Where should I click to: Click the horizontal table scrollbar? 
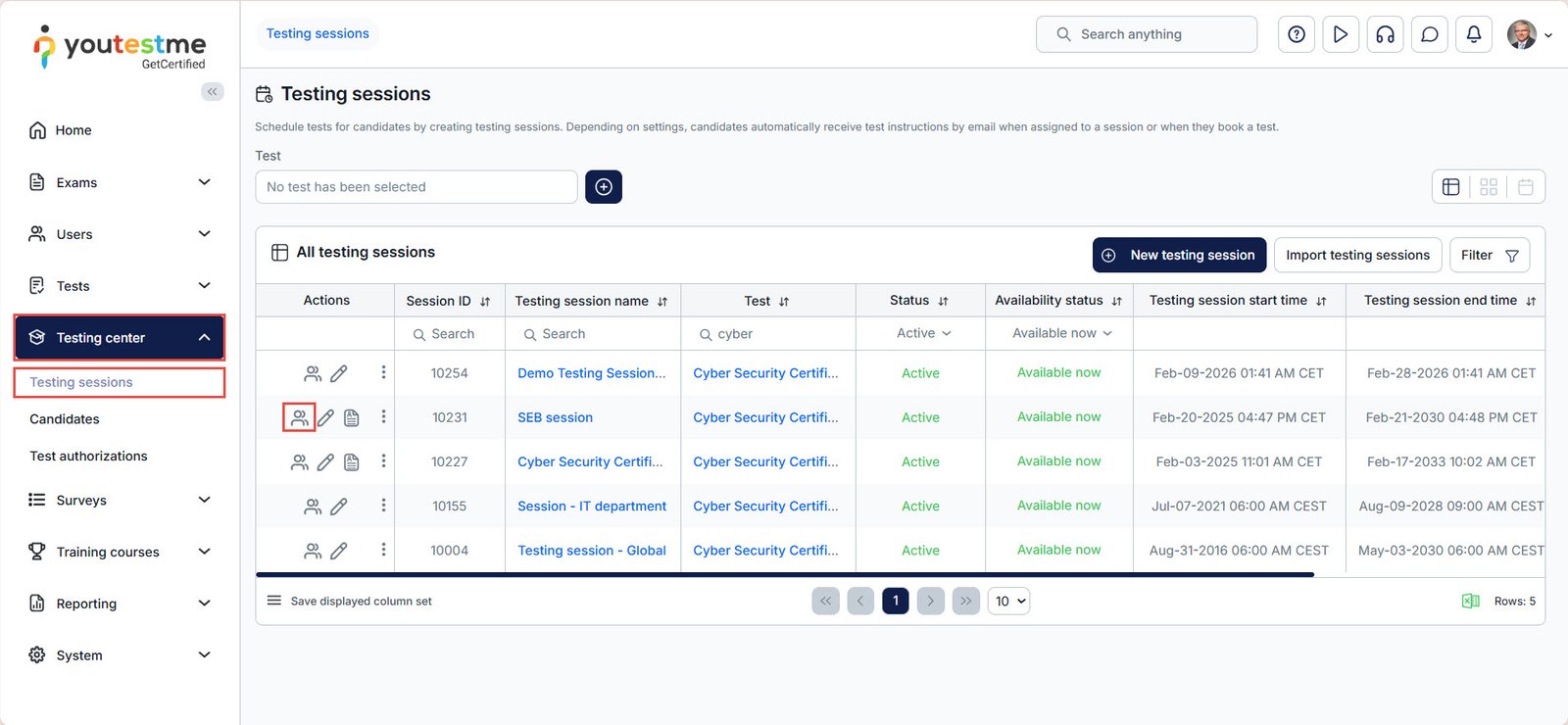click(x=784, y=575)
